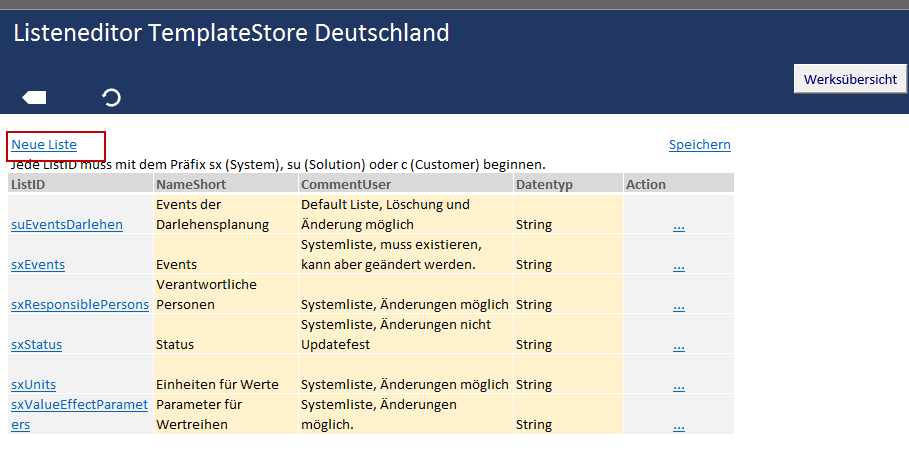Screen dimensions: 909x459
Task: Open the sxEvents list
Action: tap(38, 264)
